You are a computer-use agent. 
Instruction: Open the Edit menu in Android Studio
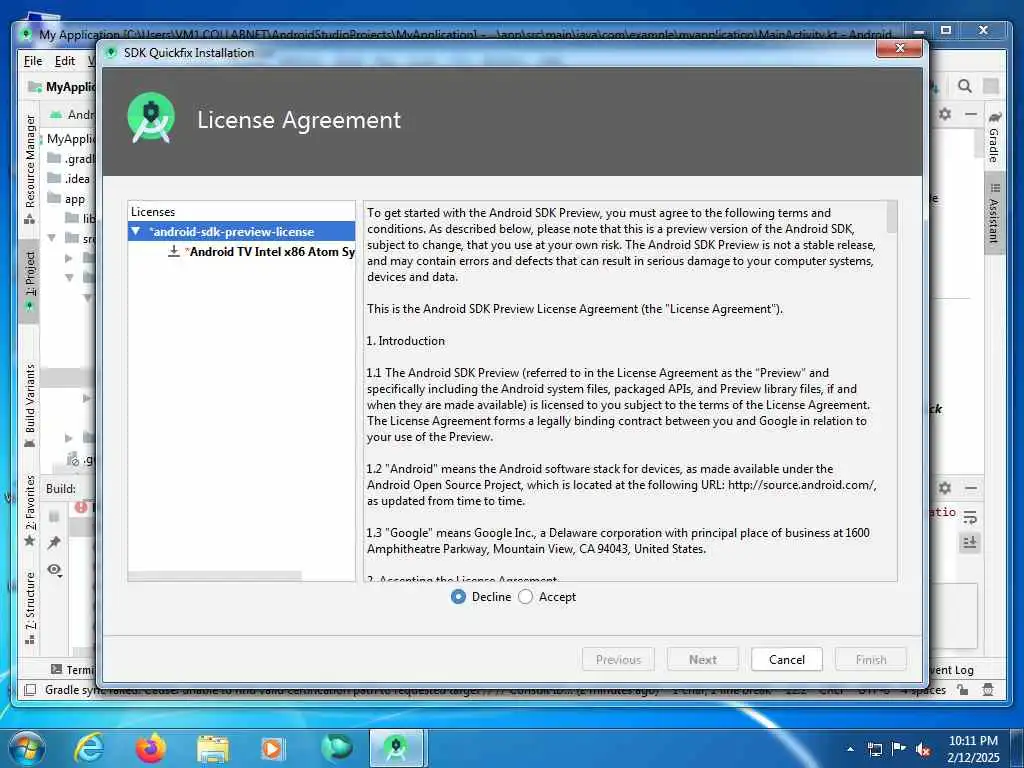coord(65,61)
